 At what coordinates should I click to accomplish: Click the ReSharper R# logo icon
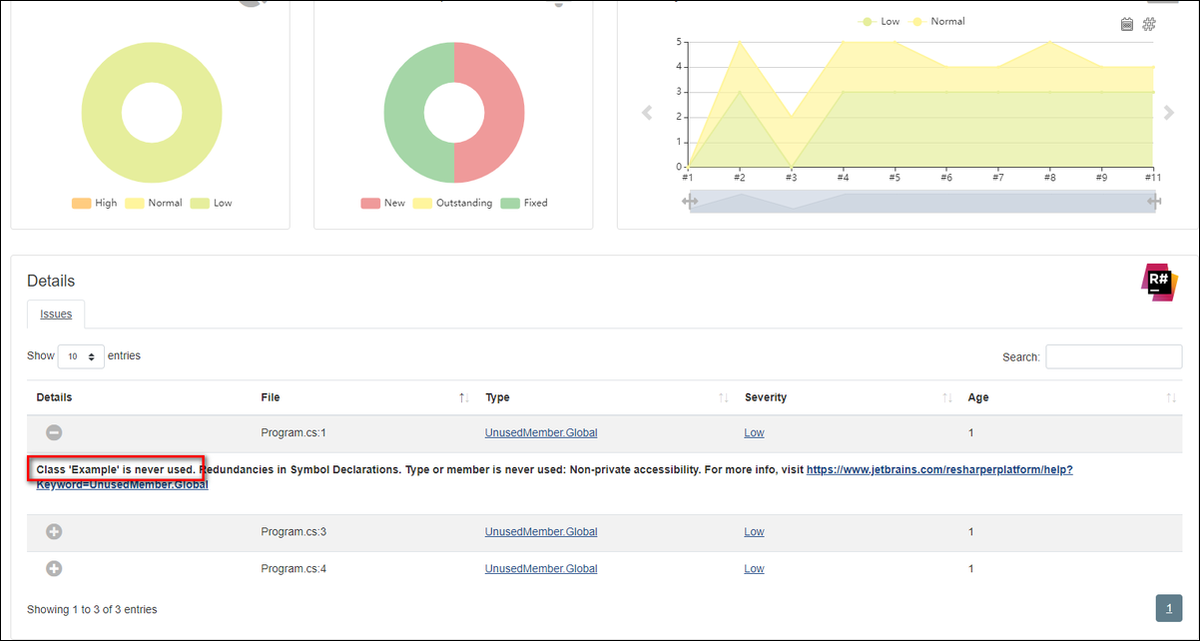coord(1158,283)
